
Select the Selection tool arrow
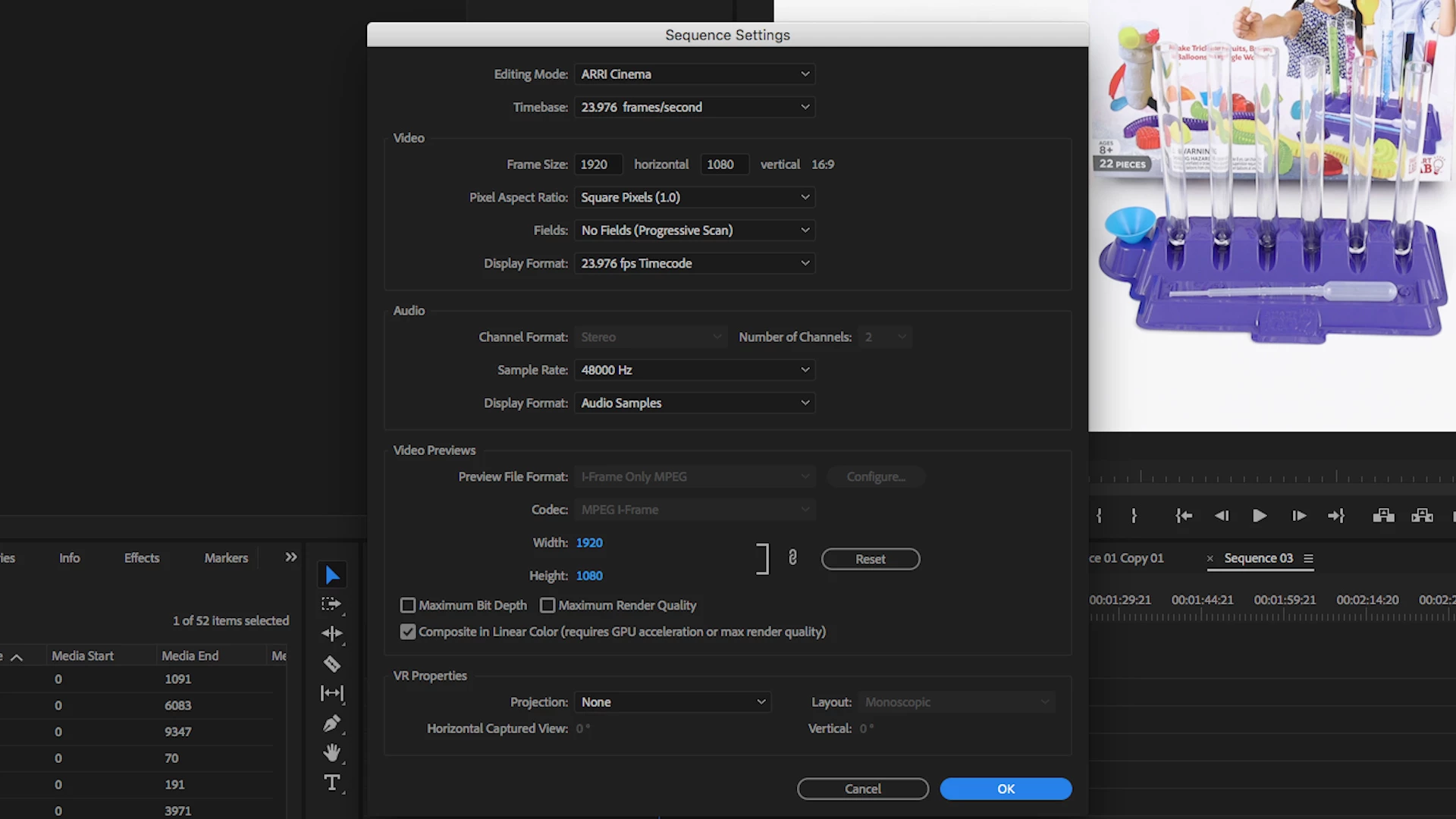click(x=331, y=576)
